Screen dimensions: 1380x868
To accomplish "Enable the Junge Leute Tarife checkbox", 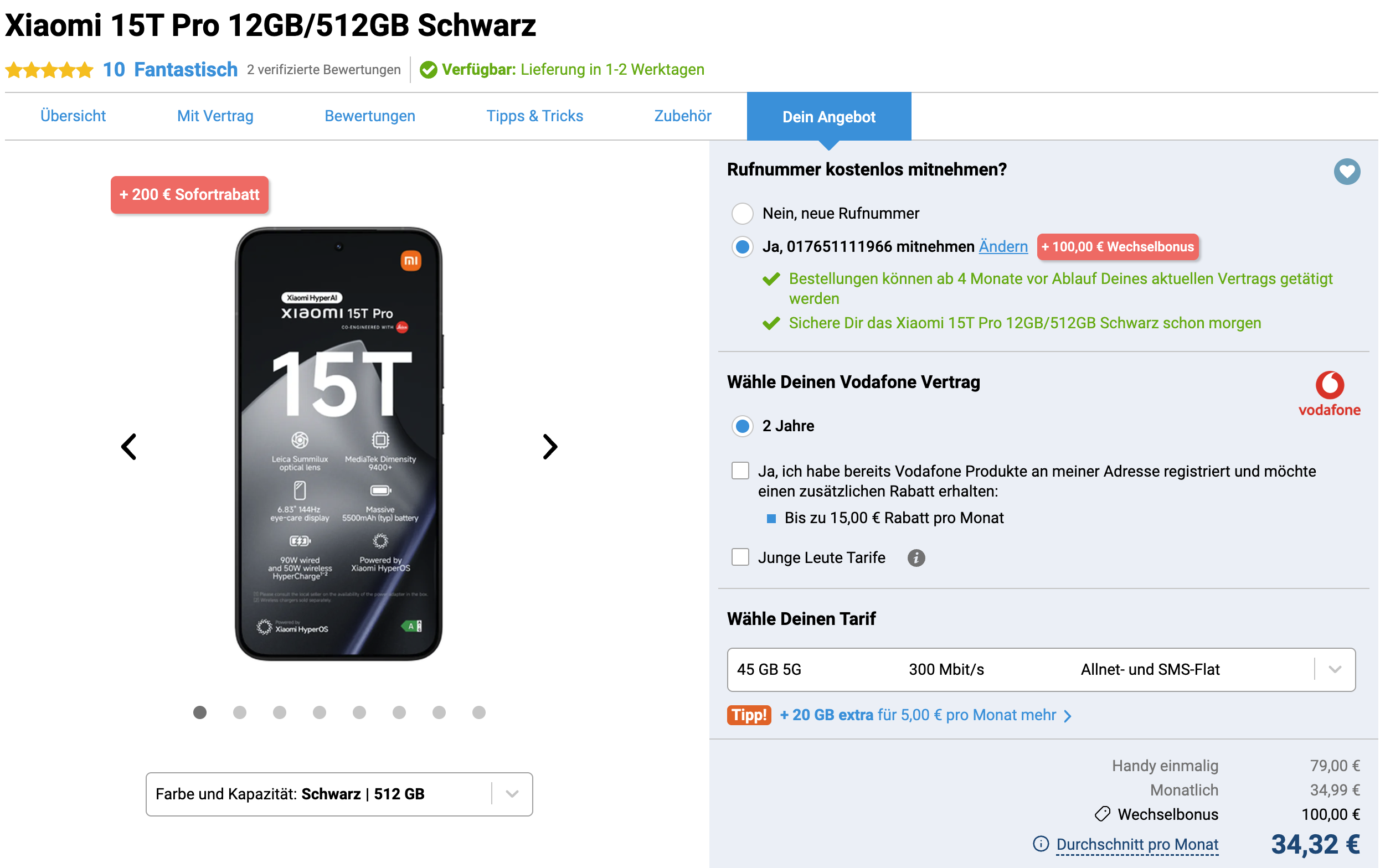I will pos(740,556).
